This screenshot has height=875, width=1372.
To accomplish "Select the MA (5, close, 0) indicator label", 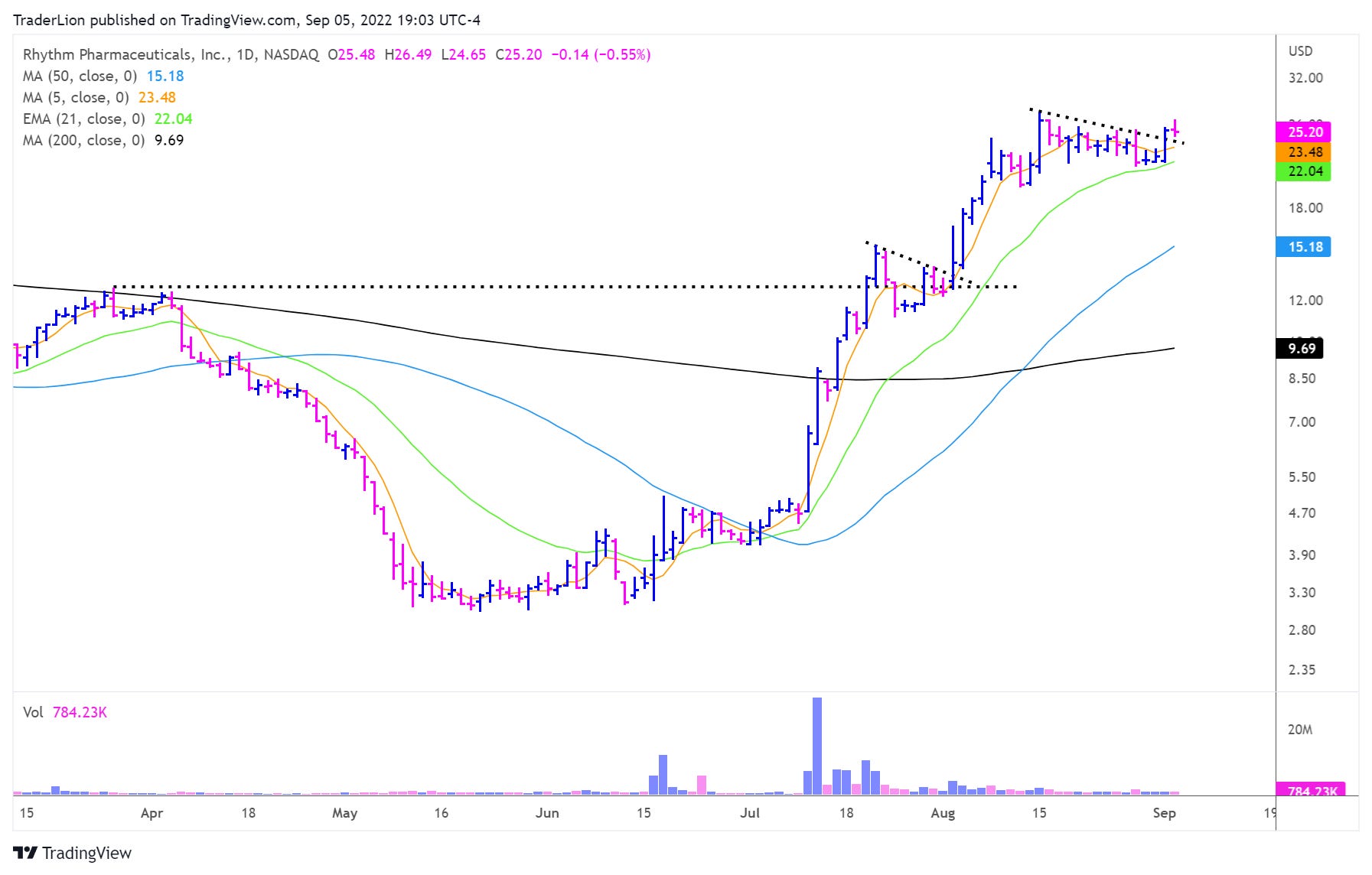I will coord(76,98).
